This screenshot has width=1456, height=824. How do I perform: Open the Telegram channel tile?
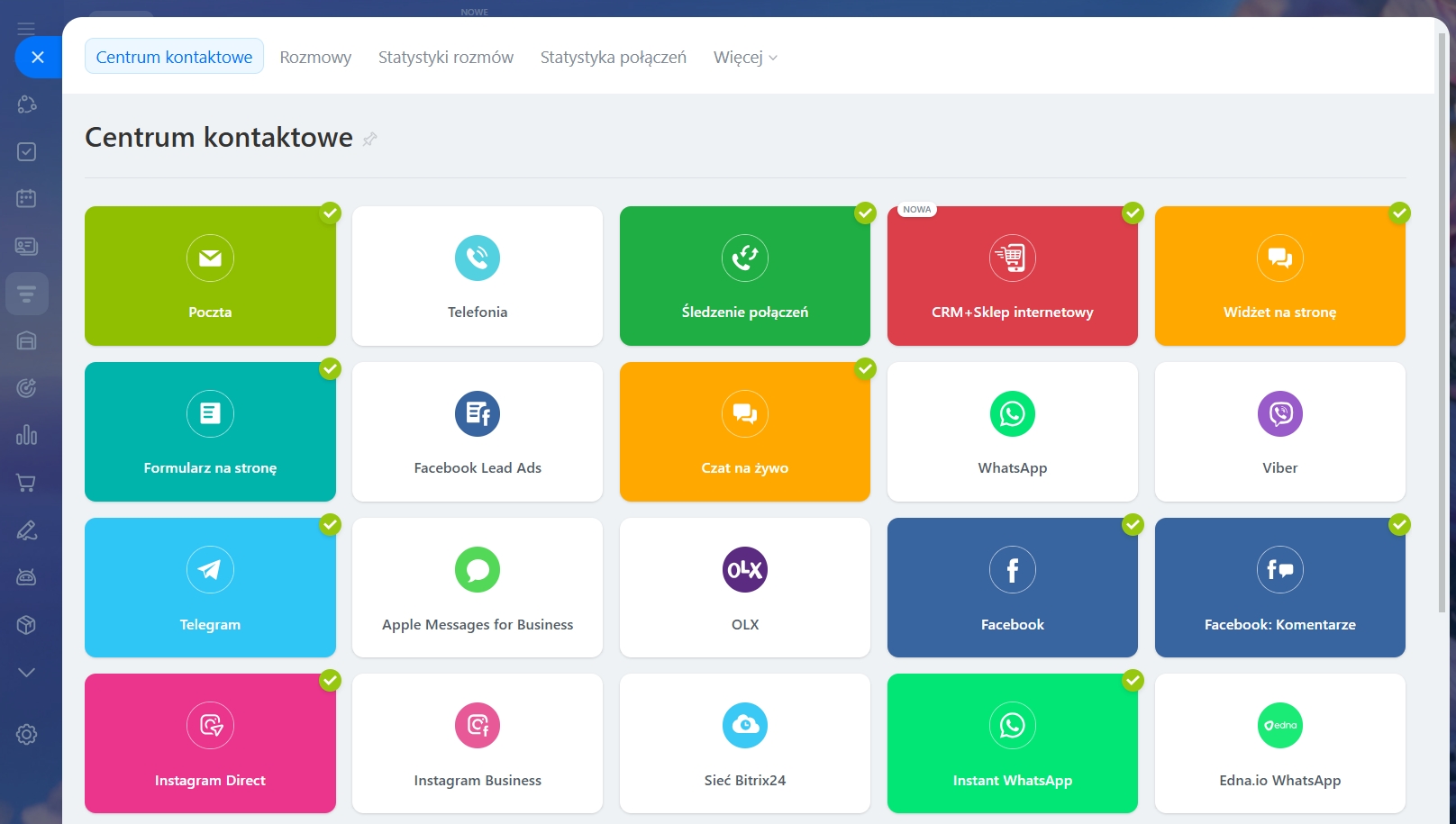coord(210,587)
